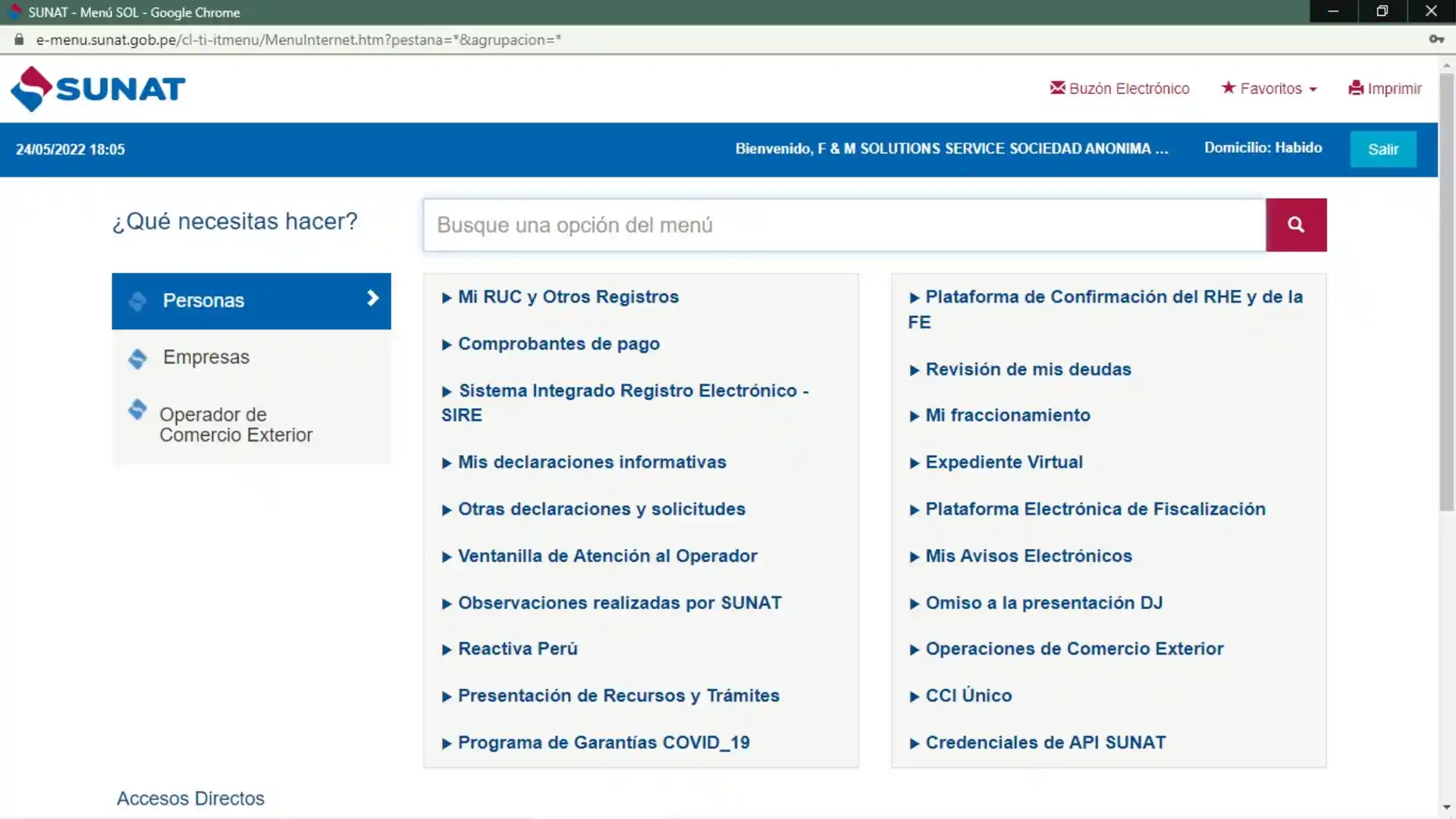
Task: Expand Omiso a la presentación DJ
Action: 1036,603
